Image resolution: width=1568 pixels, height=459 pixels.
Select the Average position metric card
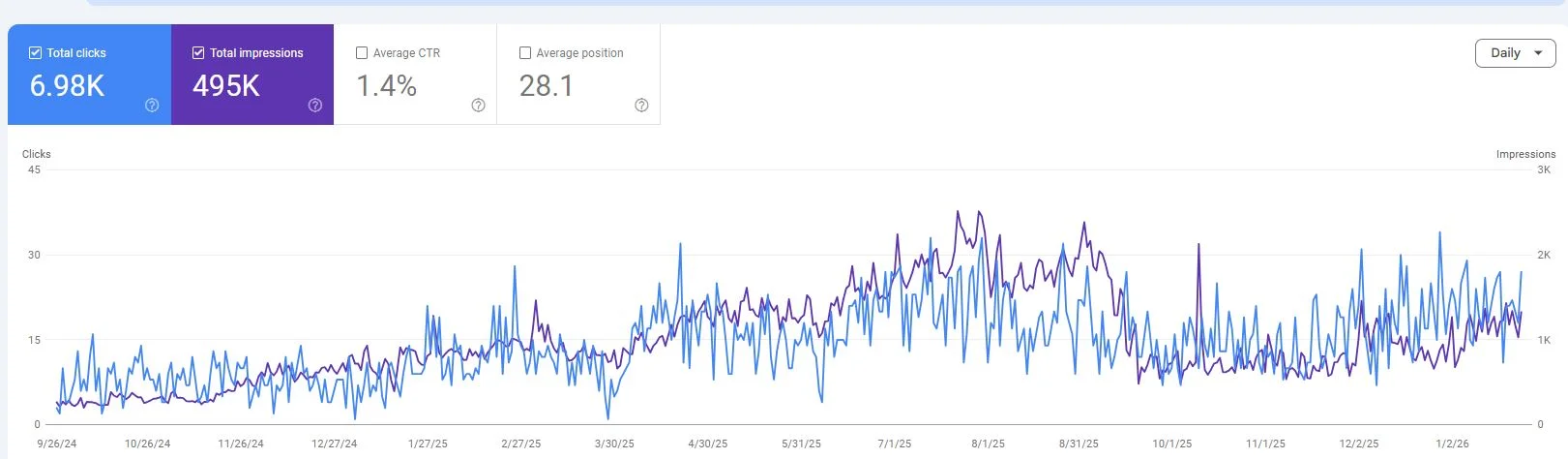[578, 75]
